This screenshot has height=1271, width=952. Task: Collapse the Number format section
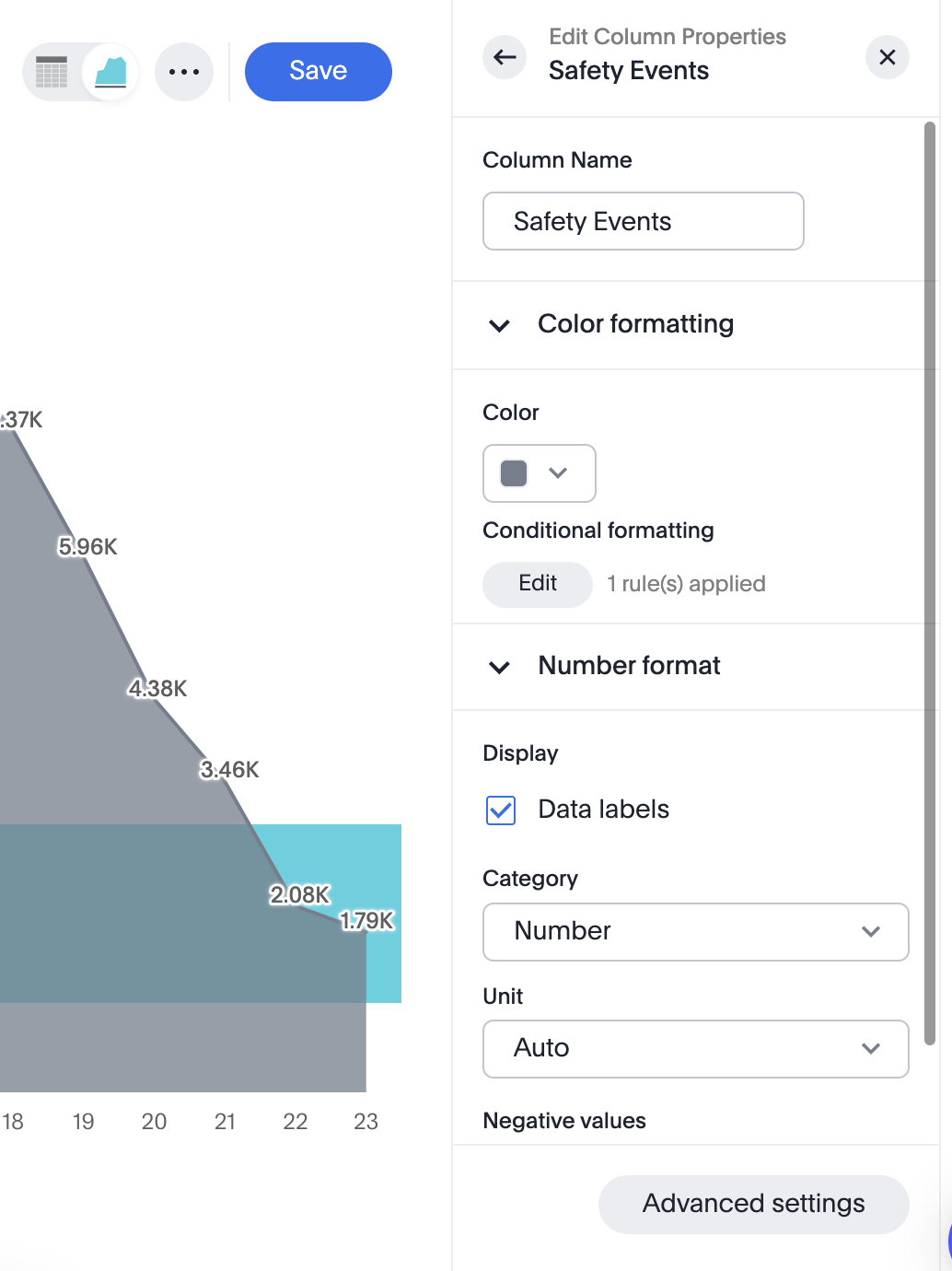click(x=500, y=667)
